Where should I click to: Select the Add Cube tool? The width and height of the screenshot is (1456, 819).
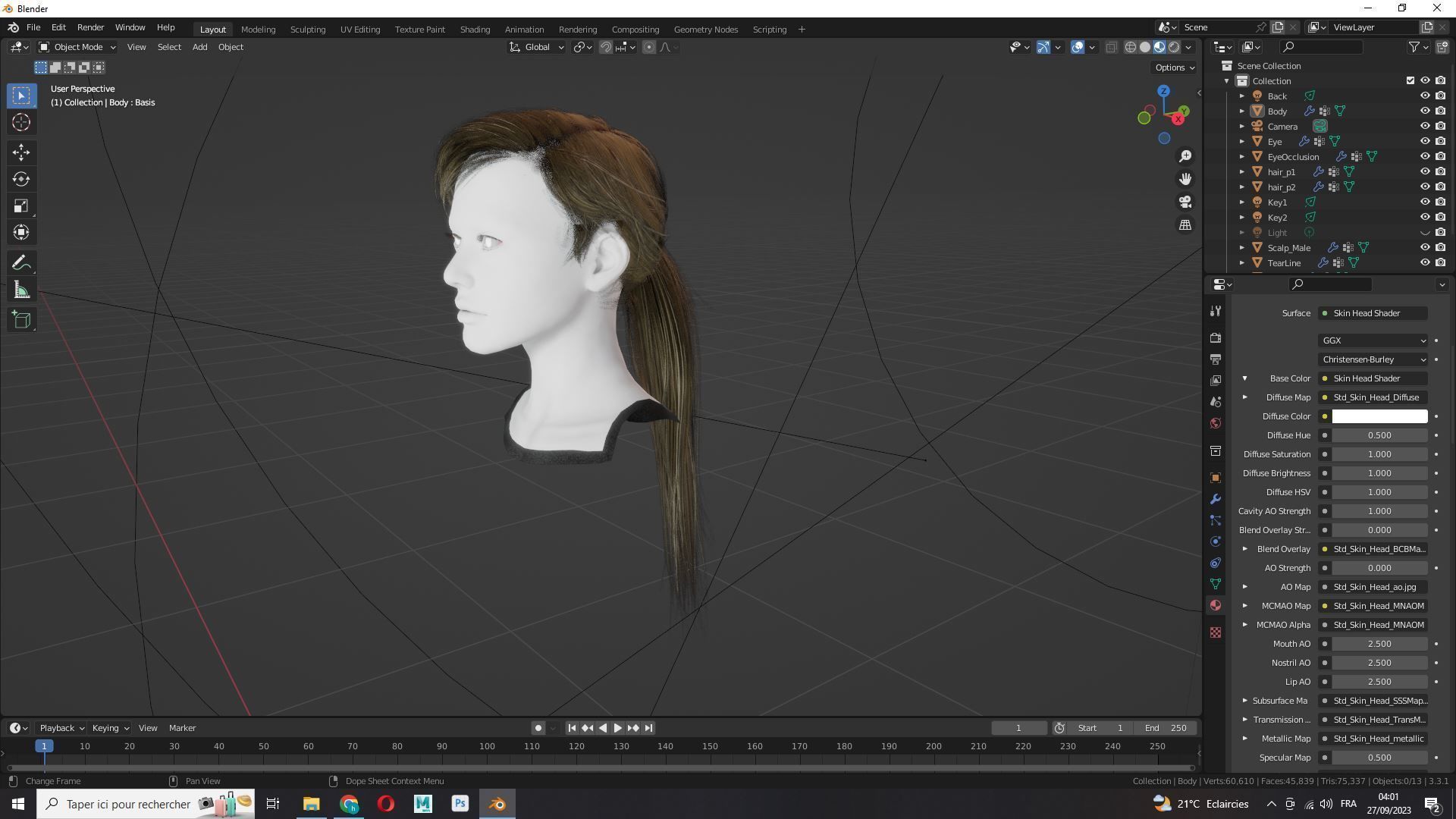(21, 320)
